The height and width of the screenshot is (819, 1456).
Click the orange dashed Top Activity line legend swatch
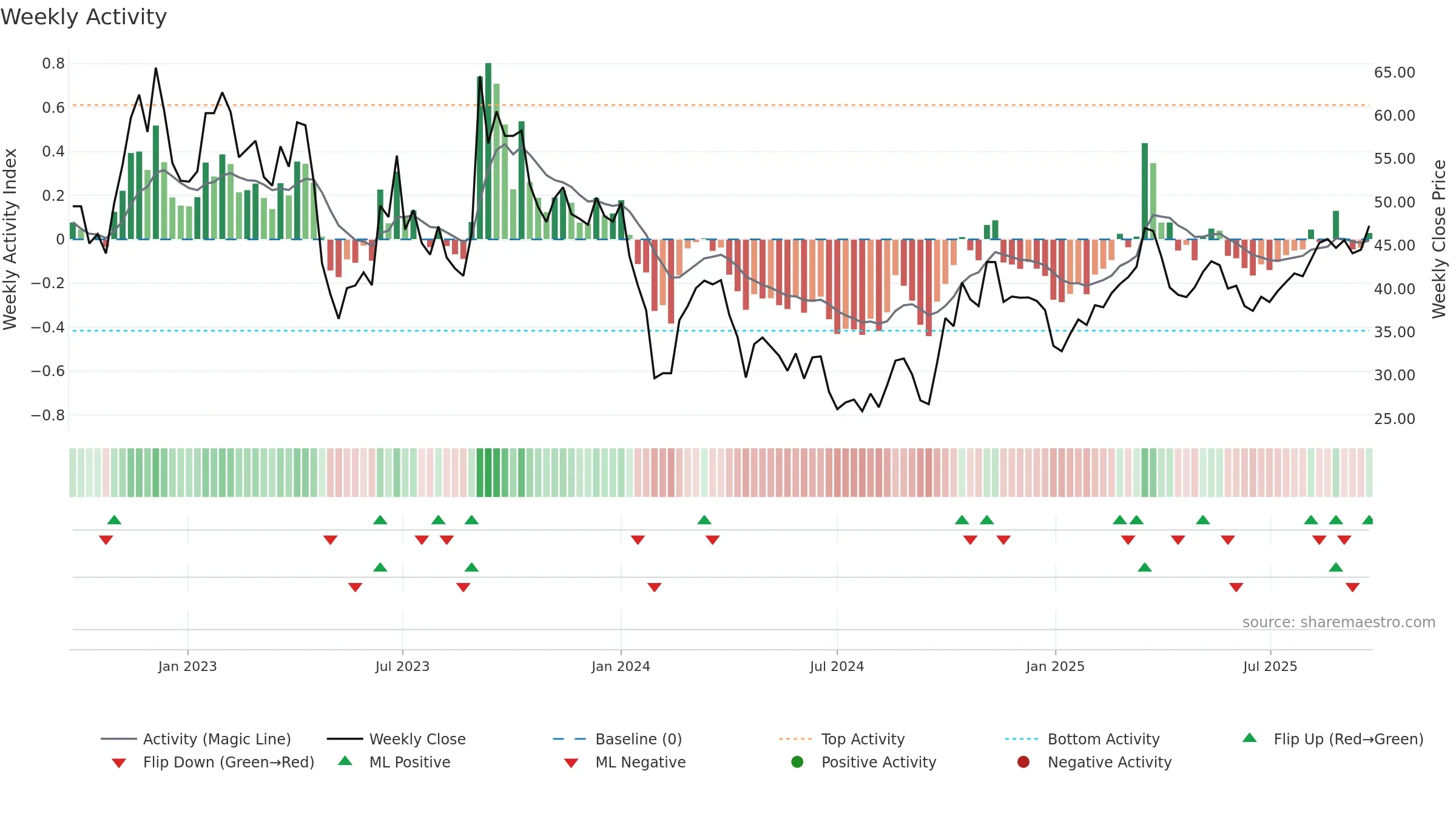pos(795,739)
